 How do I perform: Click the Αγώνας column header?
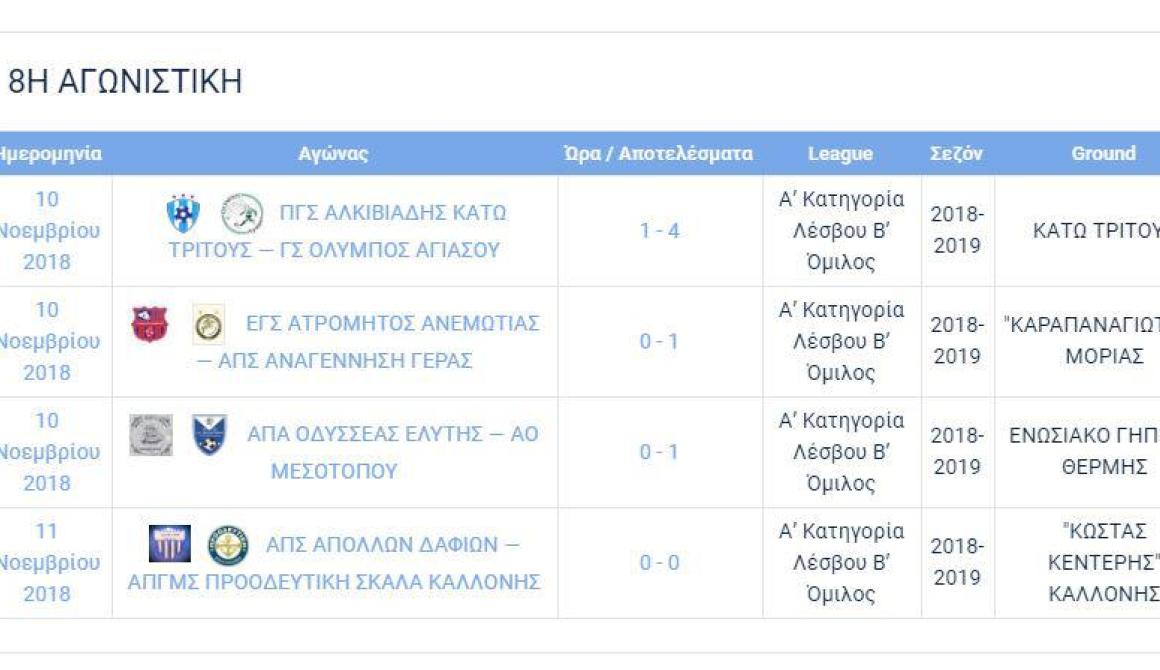click(333, 154)
